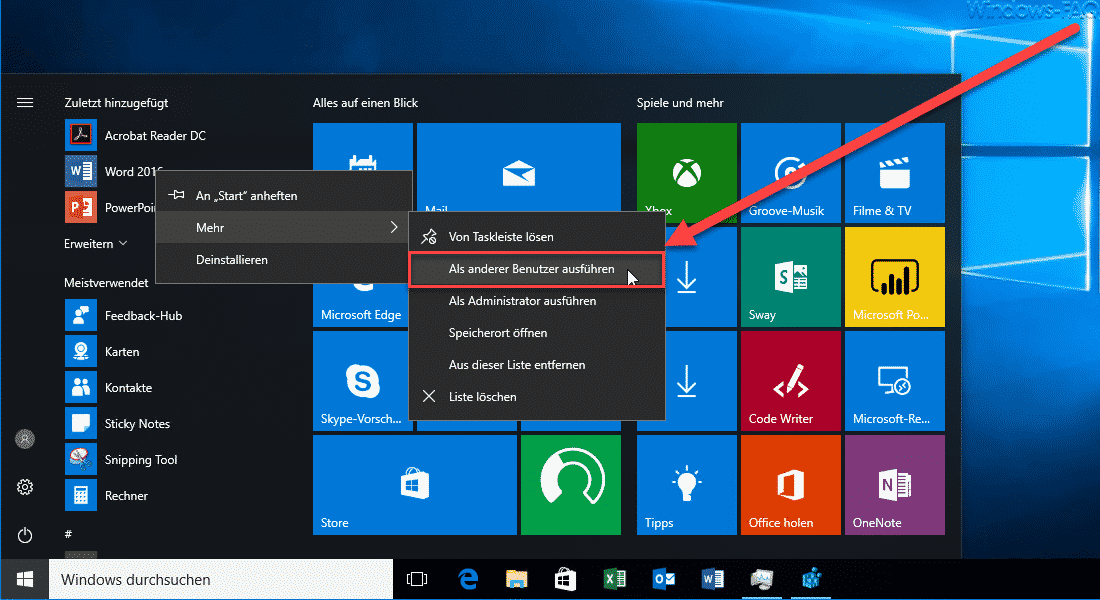Open Skype-Vorschau tile
This screenshot has width=1100, height=600.
pyautogui.click(x=361, y=380)
